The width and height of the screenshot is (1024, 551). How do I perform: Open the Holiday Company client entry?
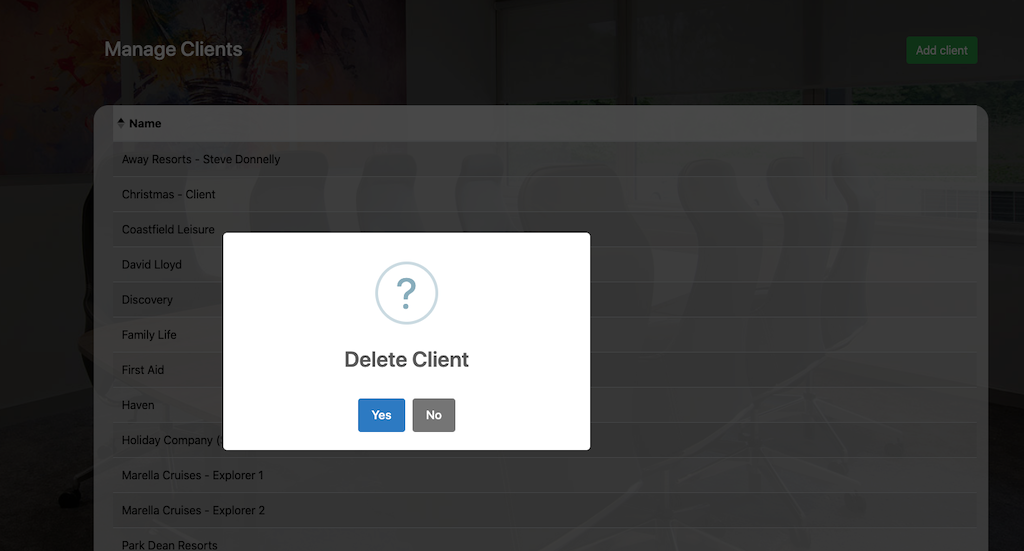point(167,440)
